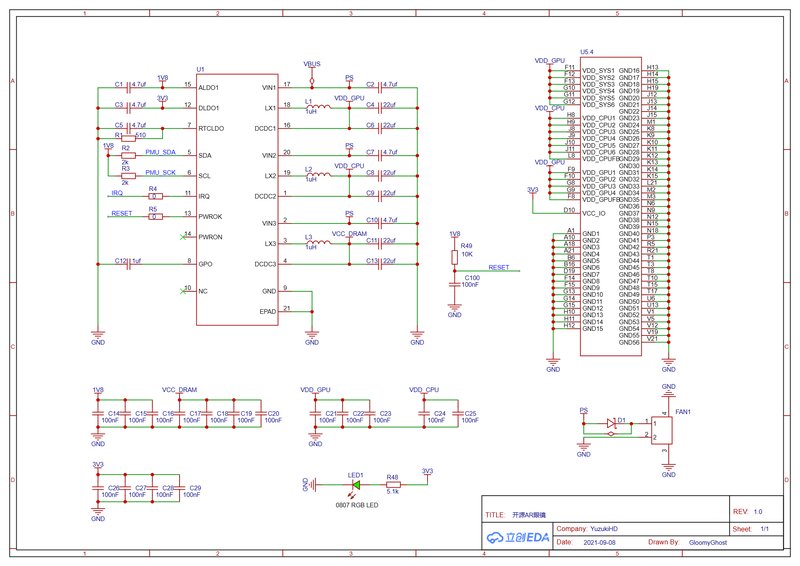Select resistor R48 5.1k symbol
The image size is (800, 566).
coord(393,485)
